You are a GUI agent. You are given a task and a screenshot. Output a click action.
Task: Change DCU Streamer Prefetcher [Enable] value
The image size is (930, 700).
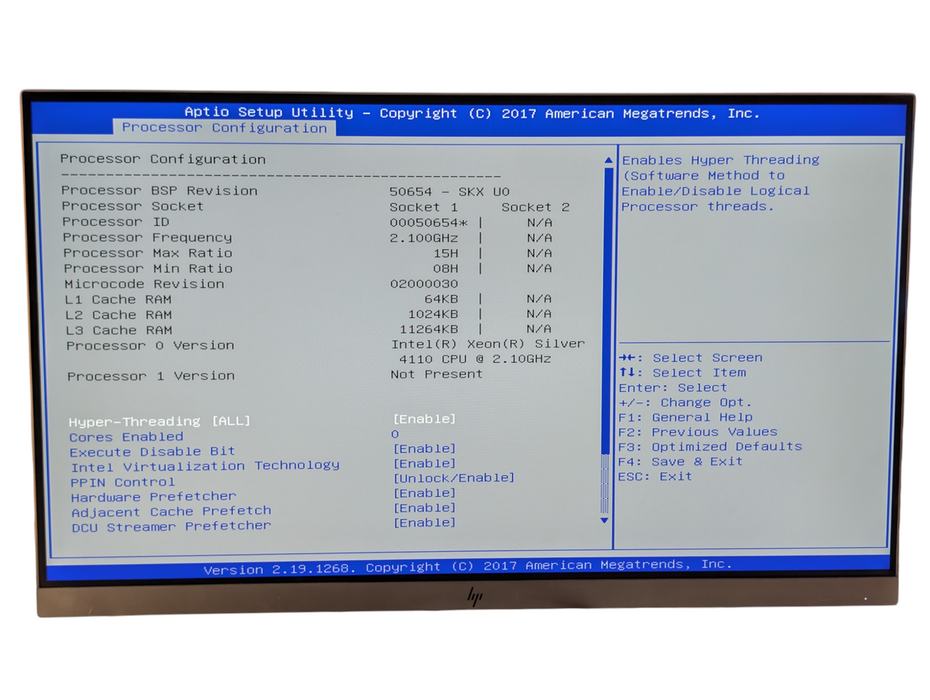coord(425,523)
